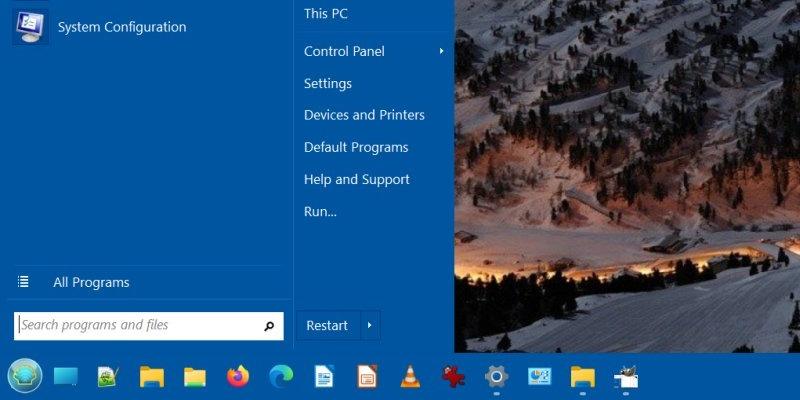Screen dimensions: 800x400
Task: Open Notepad++ green taskbar icon
Action: click(x=108, y=376)
